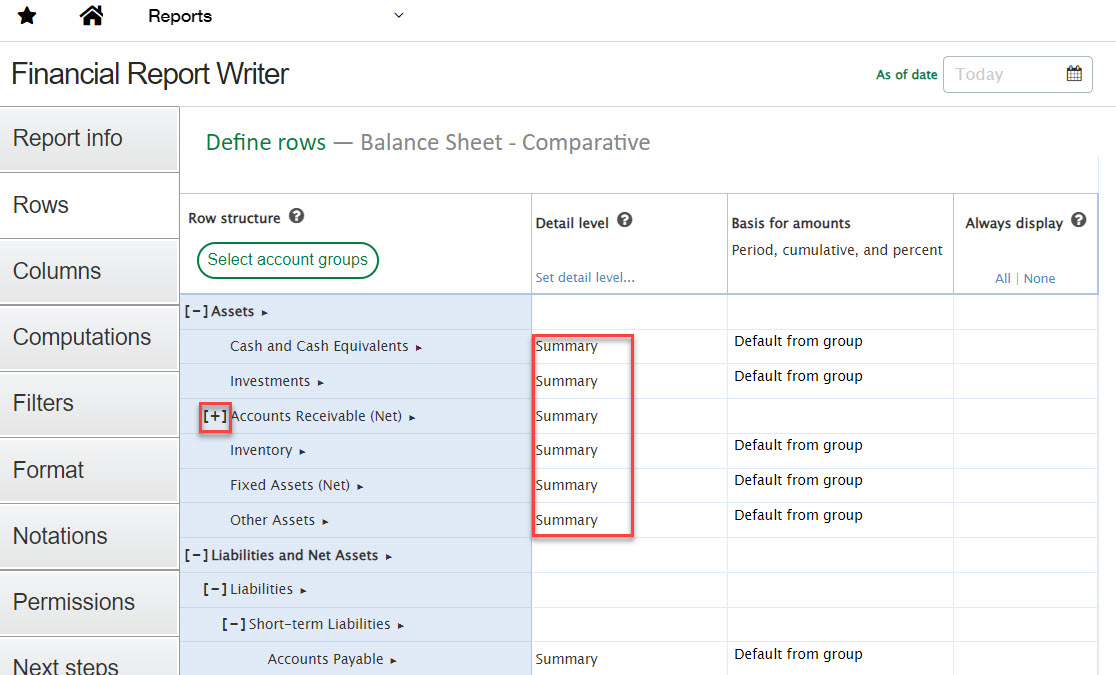The height and width of the screenshot is (675, 1116).
Task: Click help icon beside Detail level
Action: tap(624, 221)
